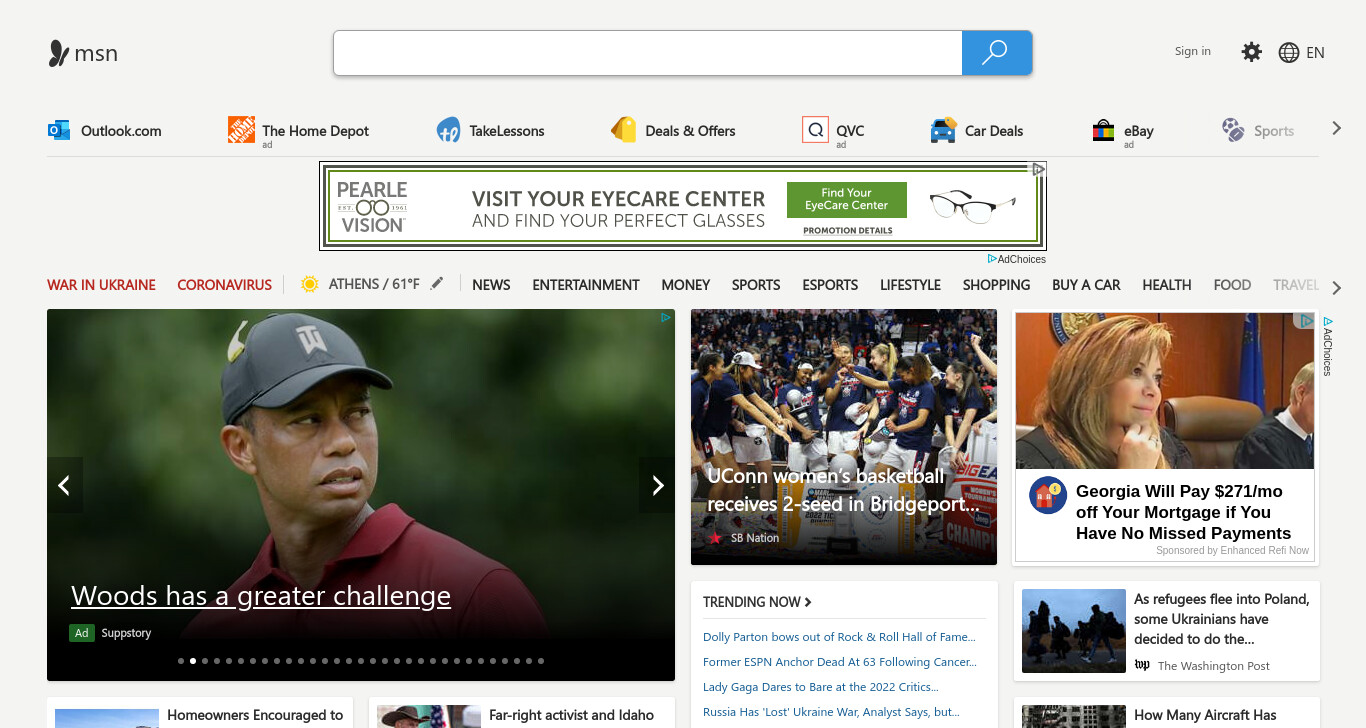Select the LIFESTYLE category
Image resolution: width=1366 pixels, height=728 pixels.
(x=910, y=285)
